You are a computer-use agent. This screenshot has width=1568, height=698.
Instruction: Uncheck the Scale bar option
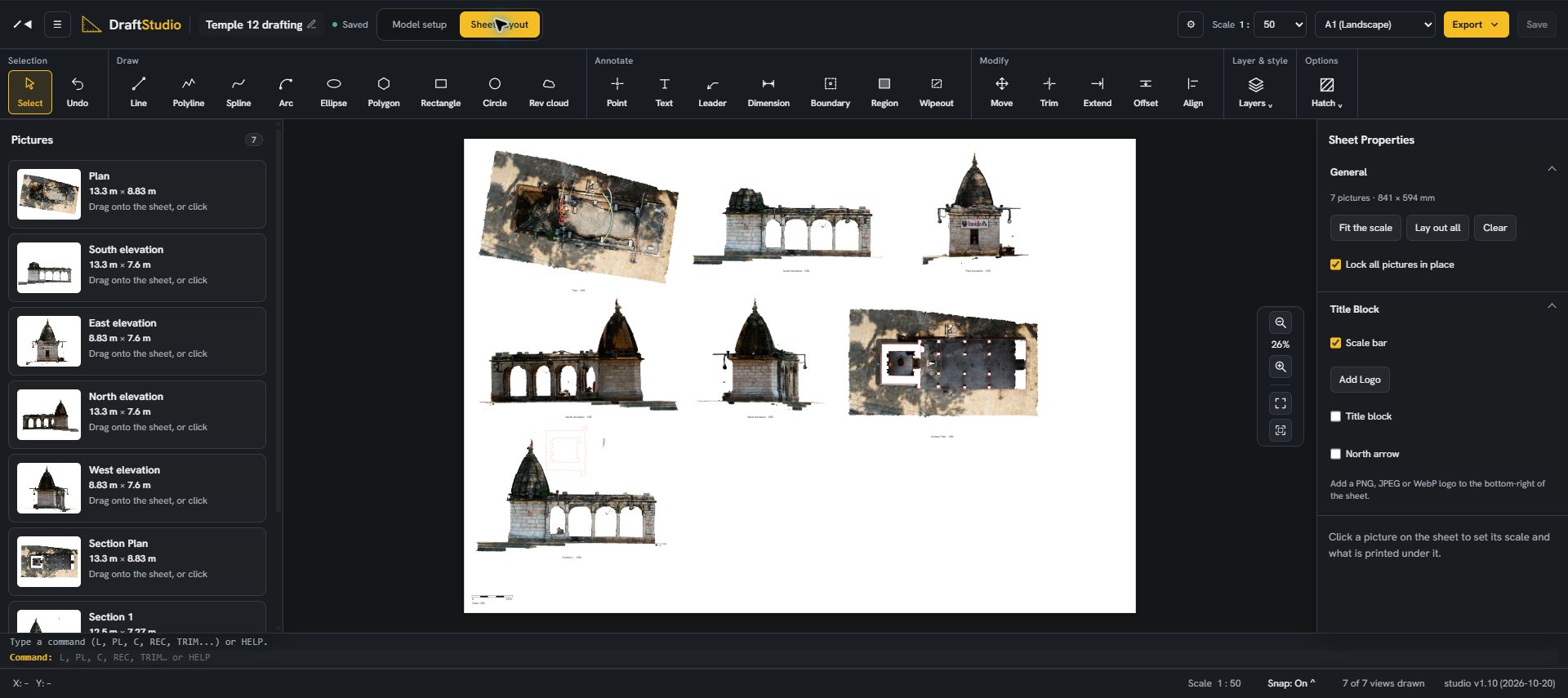point(1335,343)
